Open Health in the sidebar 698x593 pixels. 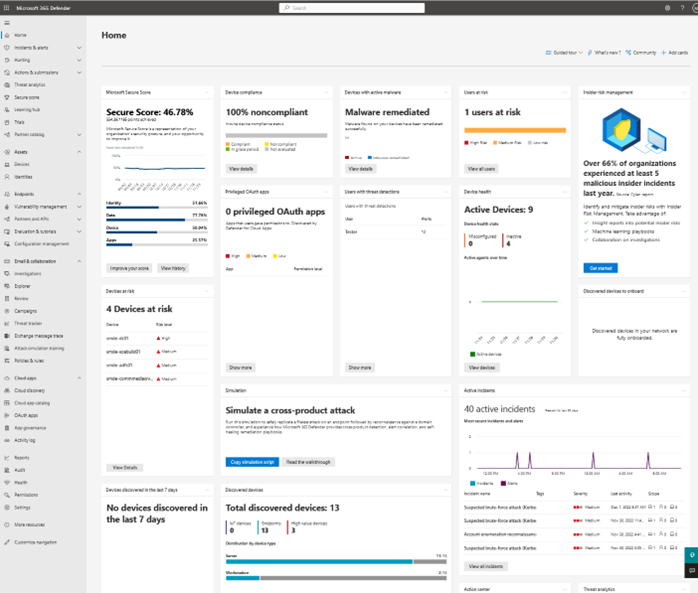[x=20, y=483]
